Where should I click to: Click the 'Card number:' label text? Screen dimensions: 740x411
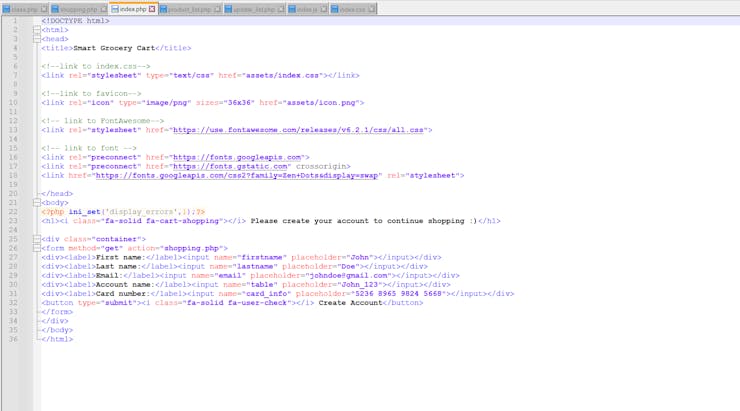[x=123, y=294]
